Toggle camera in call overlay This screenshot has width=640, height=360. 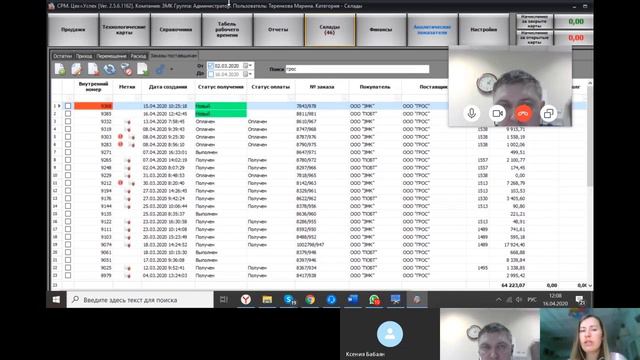point(497,113)
